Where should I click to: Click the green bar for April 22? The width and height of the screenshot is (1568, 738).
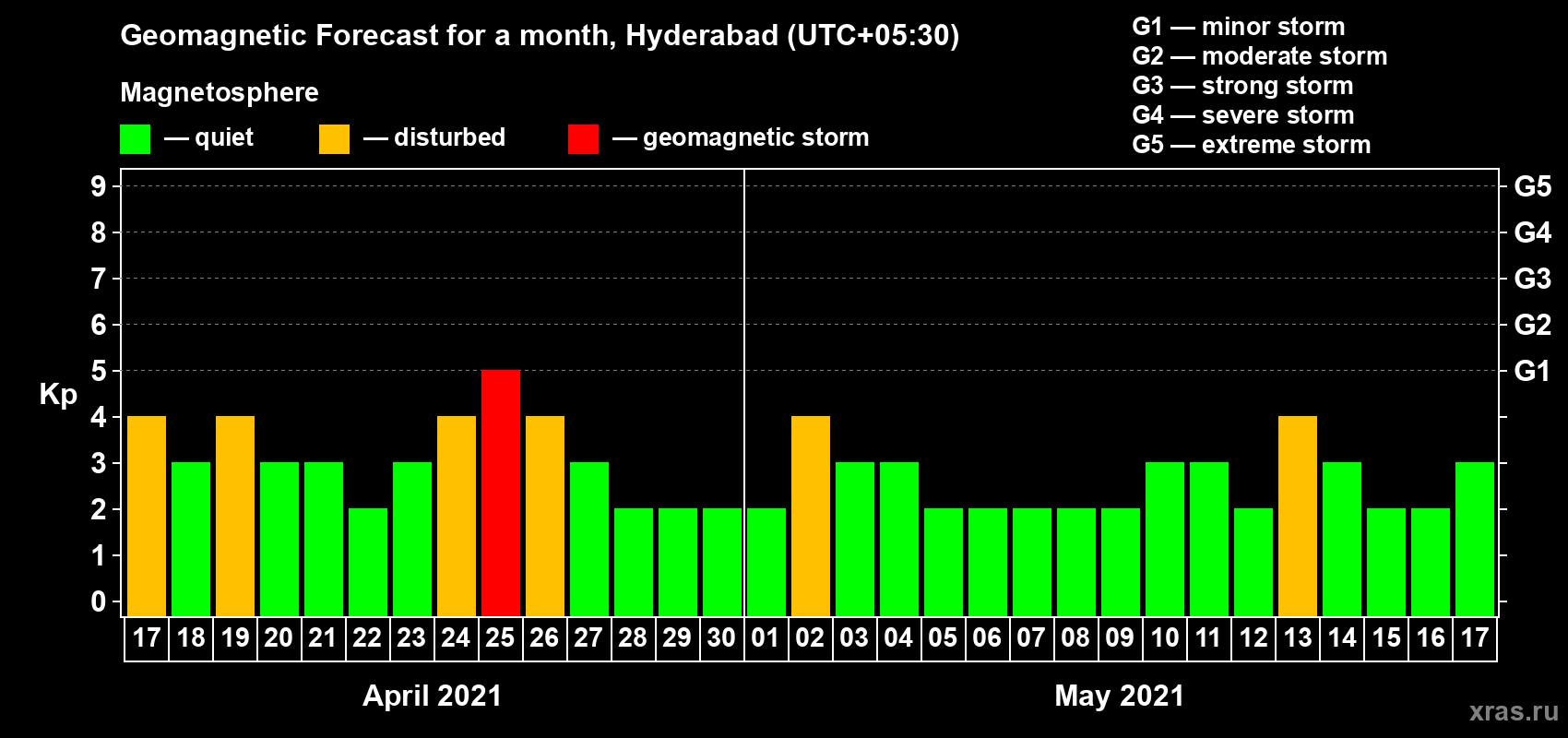(x=368, y=562)
